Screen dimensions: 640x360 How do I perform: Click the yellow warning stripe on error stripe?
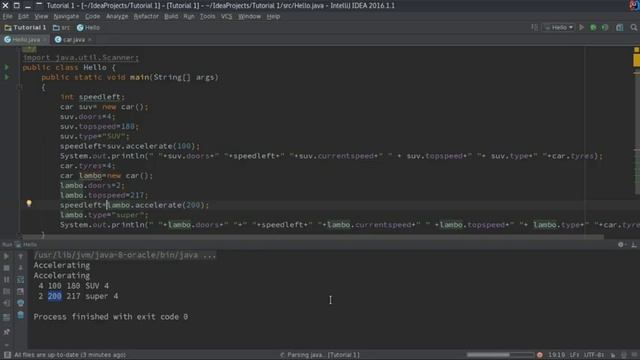coord(636,60)
